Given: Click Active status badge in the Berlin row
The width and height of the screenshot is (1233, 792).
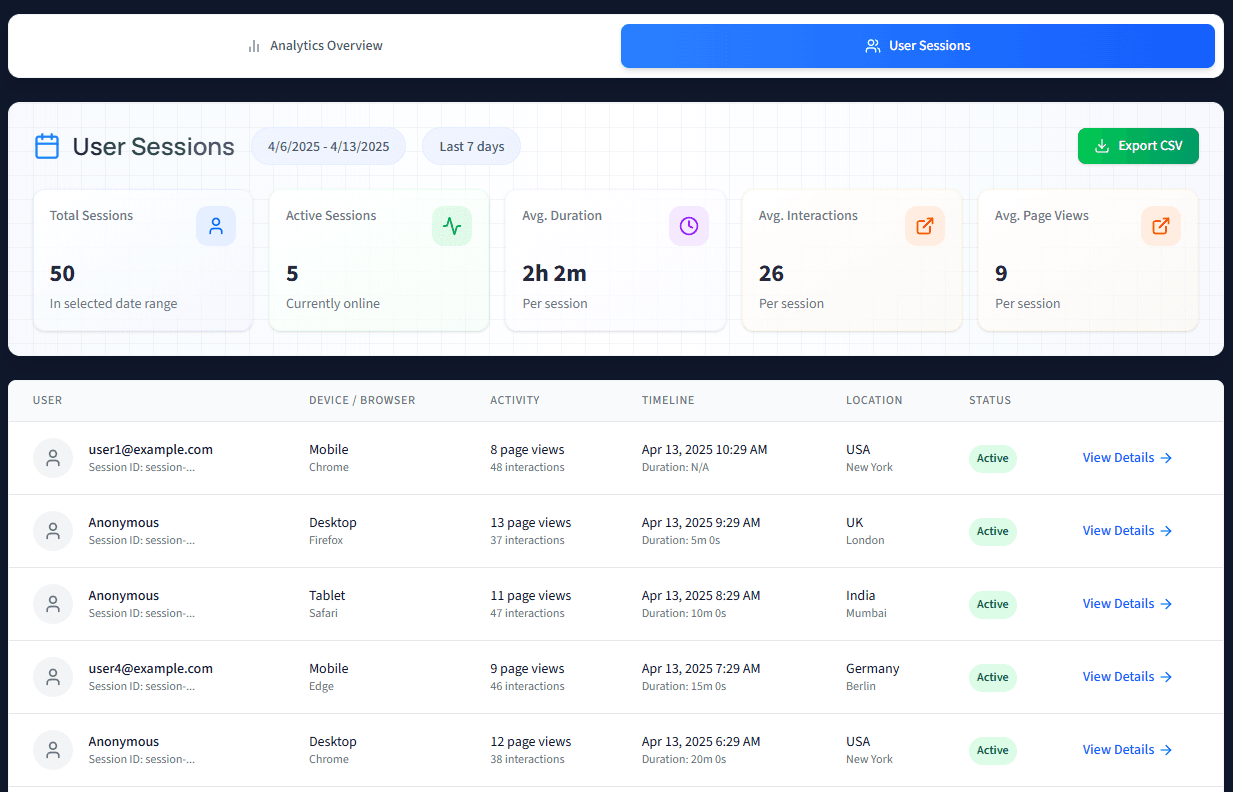Looking at the screenshot, I should [x=993, y=678].
